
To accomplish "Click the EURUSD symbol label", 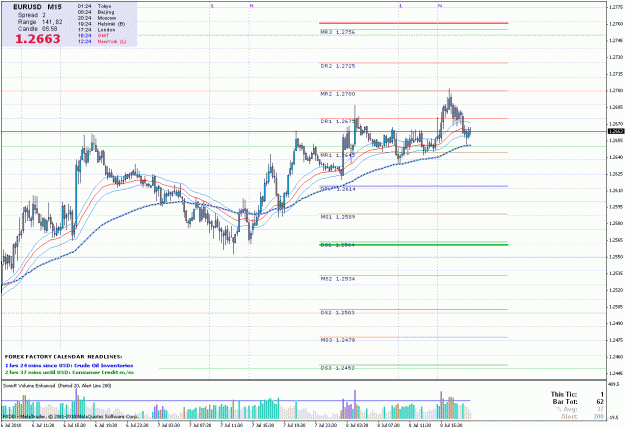I will pyautogui.click(x=28, y=7).
